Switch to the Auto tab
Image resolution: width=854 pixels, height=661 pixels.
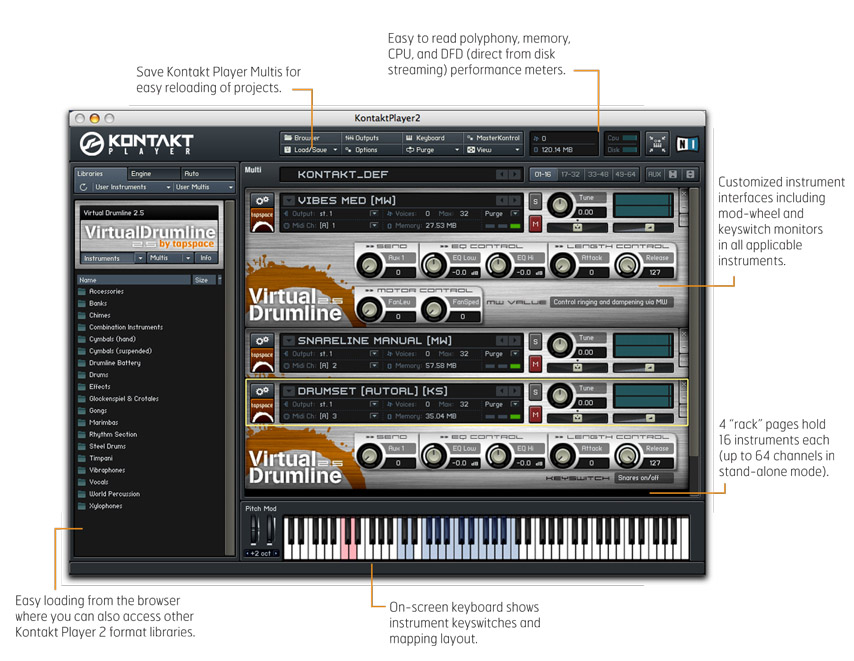pyautogui.click(x=208, y=174)
